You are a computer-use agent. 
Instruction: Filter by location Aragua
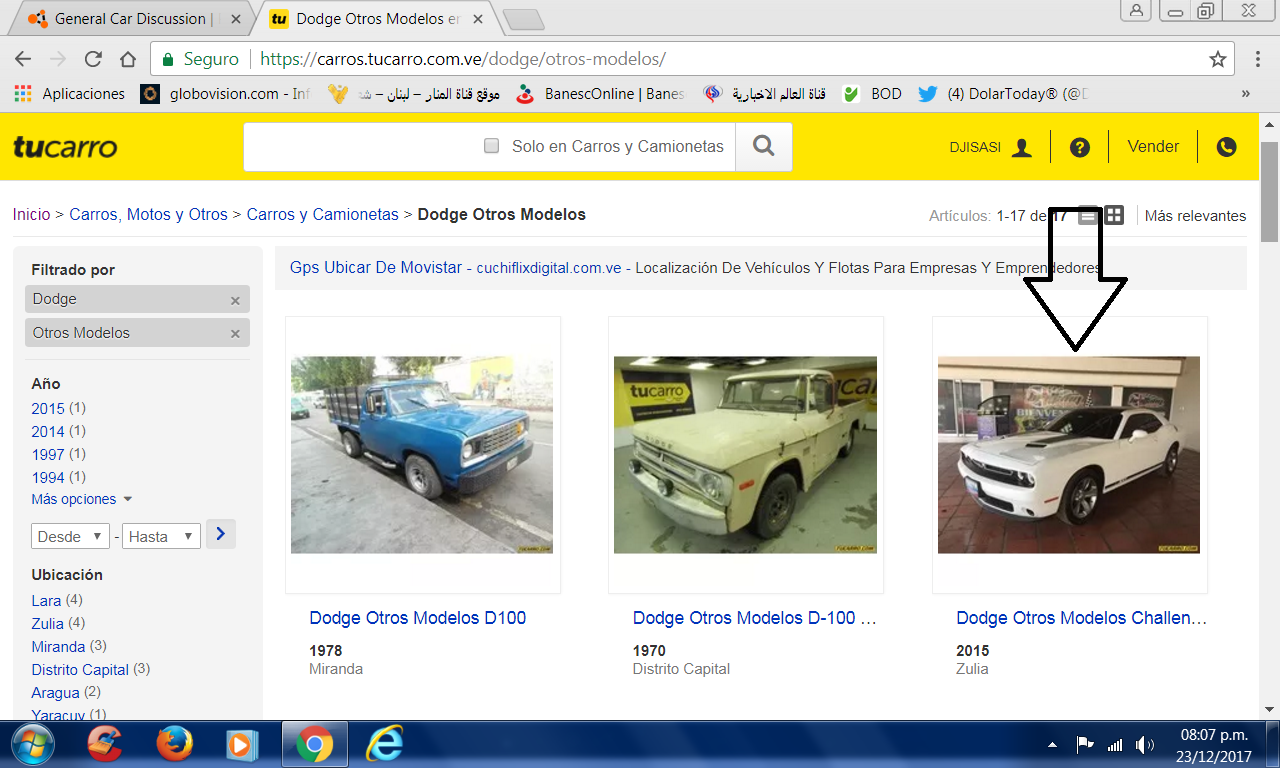(x=55, y=692)
